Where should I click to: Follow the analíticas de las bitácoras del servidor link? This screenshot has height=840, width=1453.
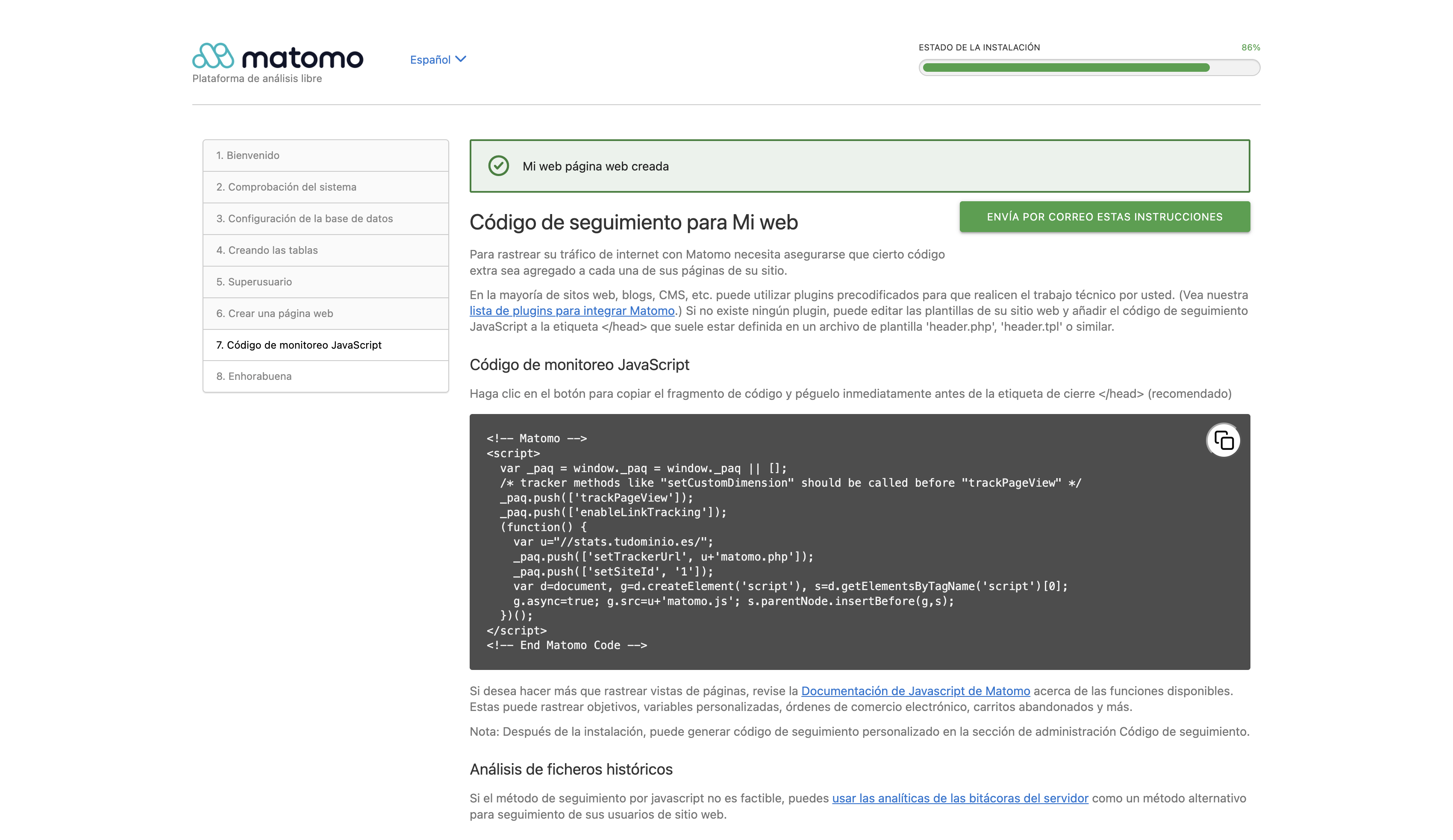click(x=960, y=798)
